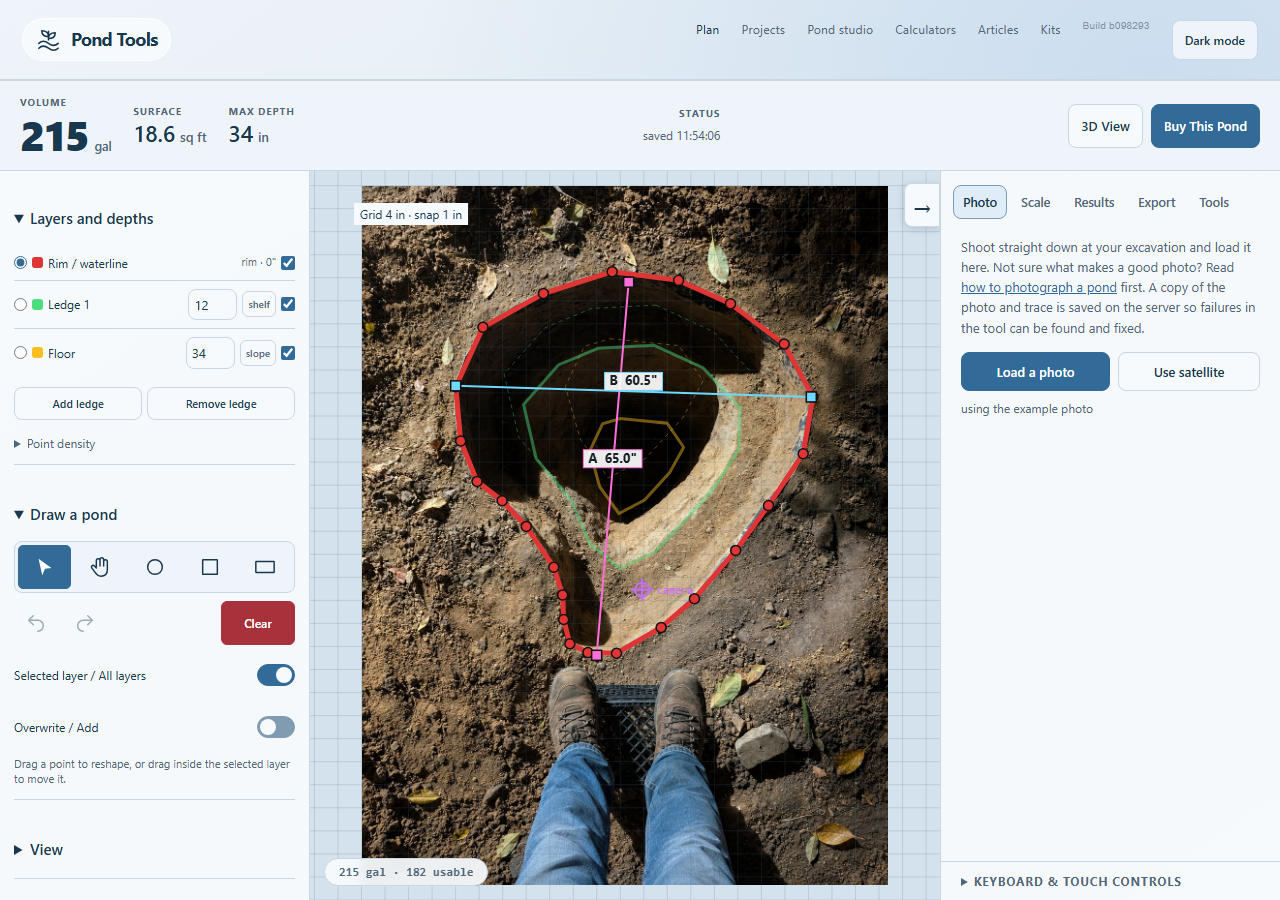
Task: Click the B 60.5" measurement label
Action: point(633,381)
